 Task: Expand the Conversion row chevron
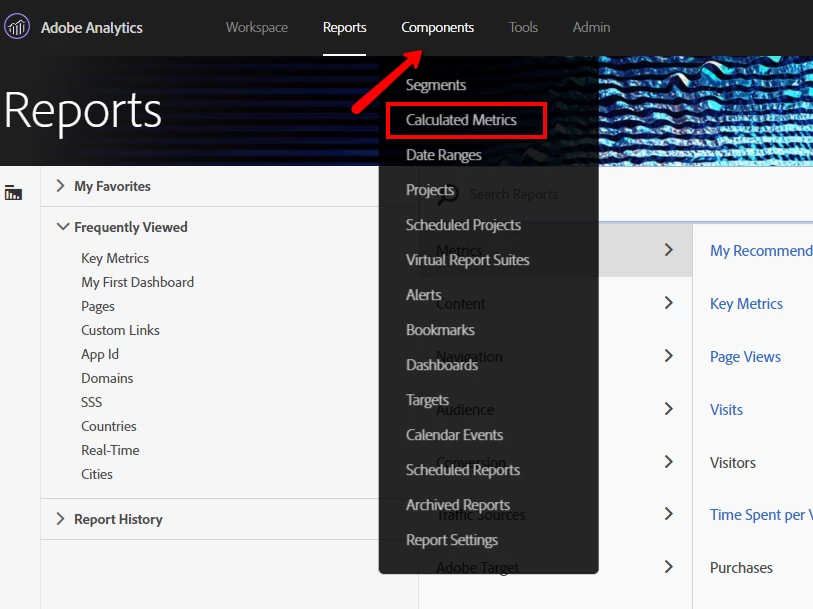tap(669, 462)
